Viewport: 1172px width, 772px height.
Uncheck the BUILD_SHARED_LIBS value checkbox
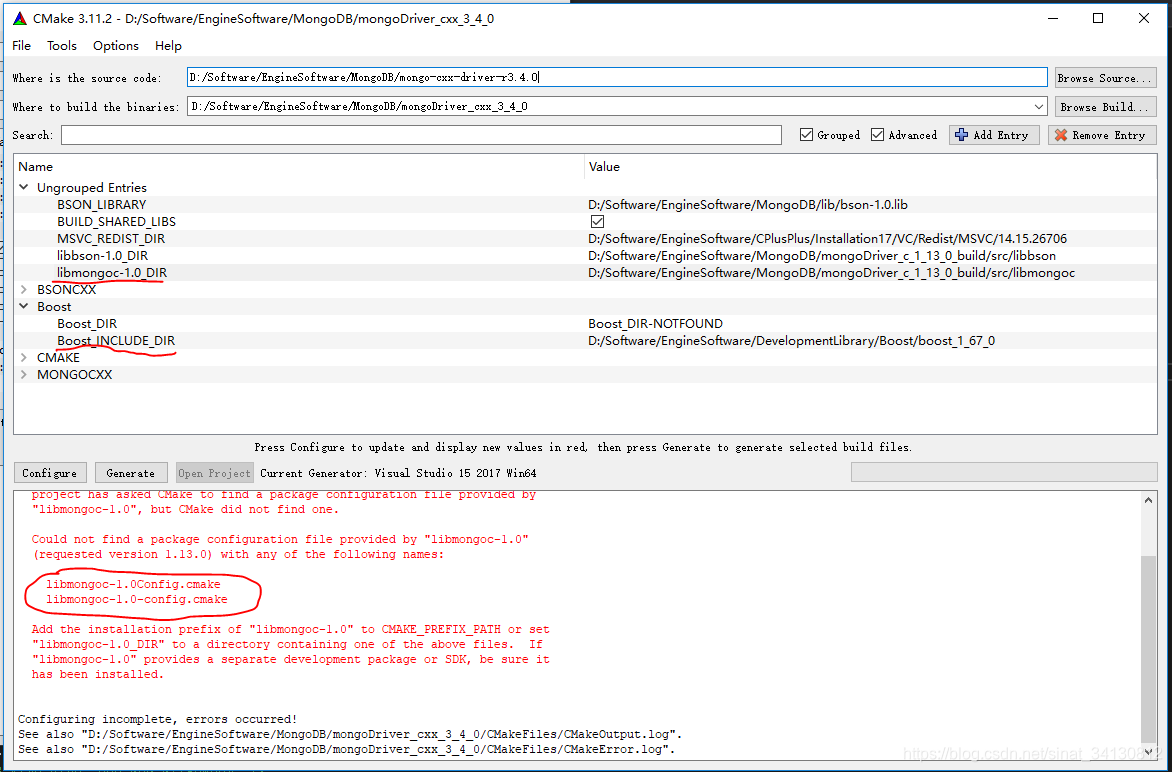click(597, 222)
